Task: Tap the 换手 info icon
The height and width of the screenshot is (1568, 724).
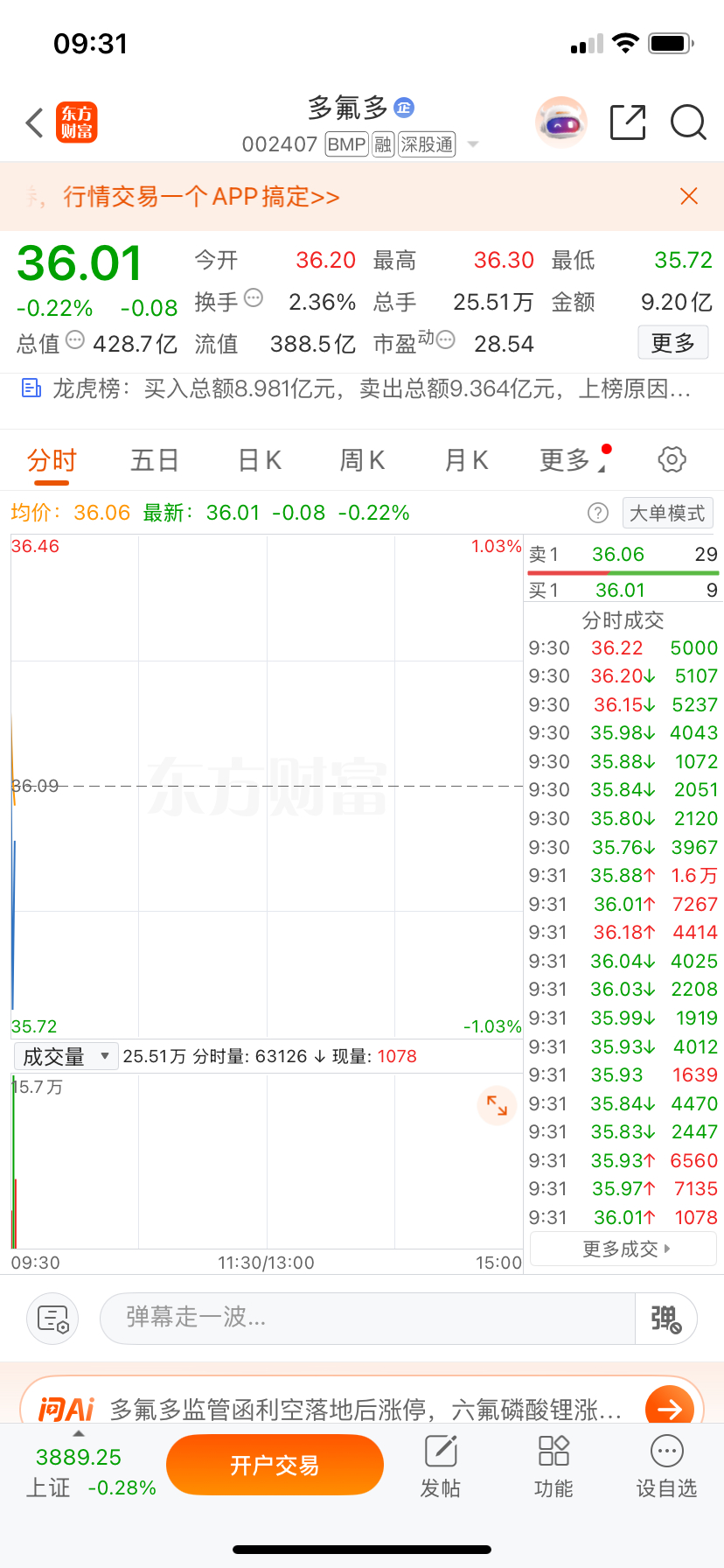Action: (x=254, y=297)
